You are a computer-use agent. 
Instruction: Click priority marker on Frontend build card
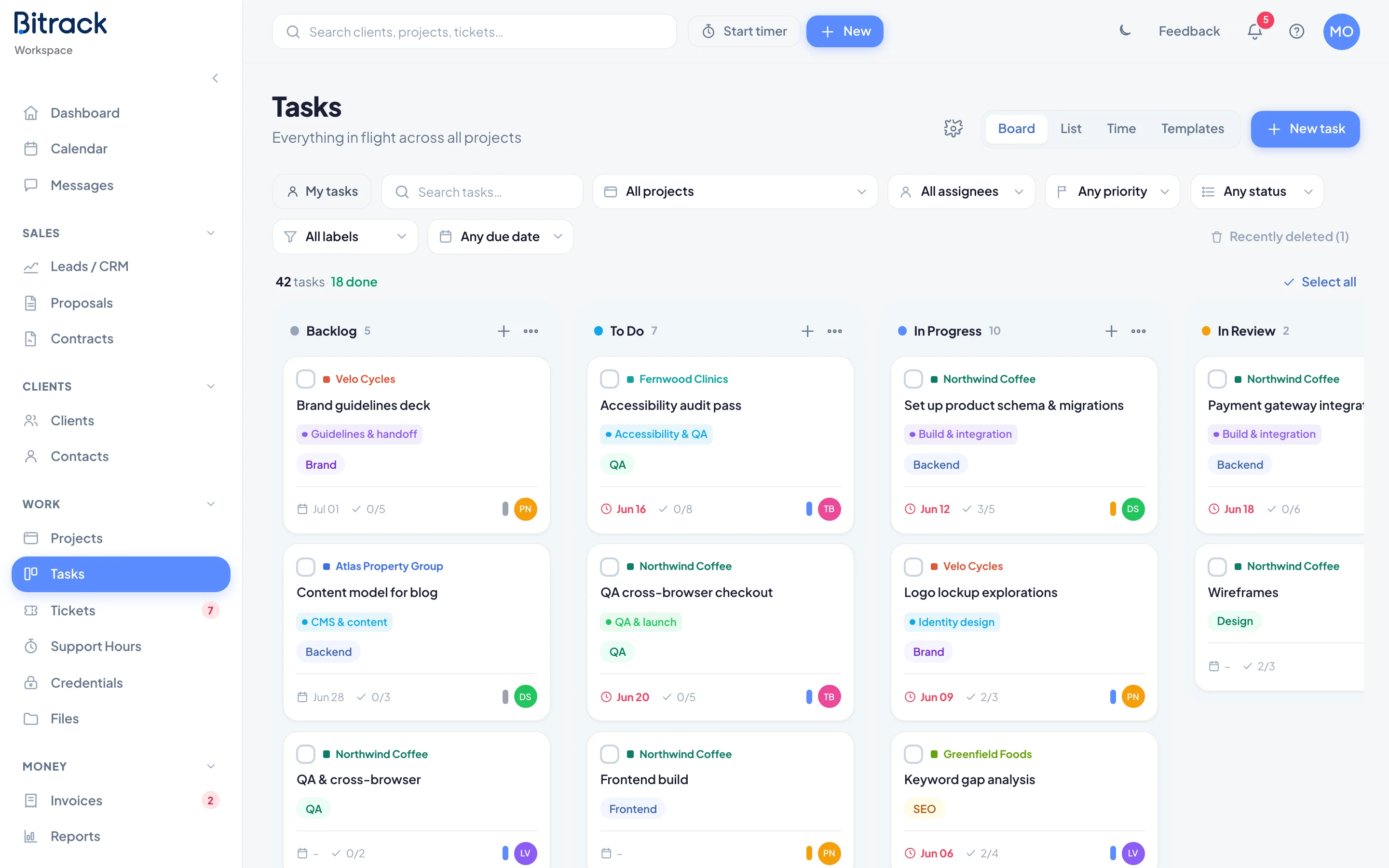coord(809,853)
